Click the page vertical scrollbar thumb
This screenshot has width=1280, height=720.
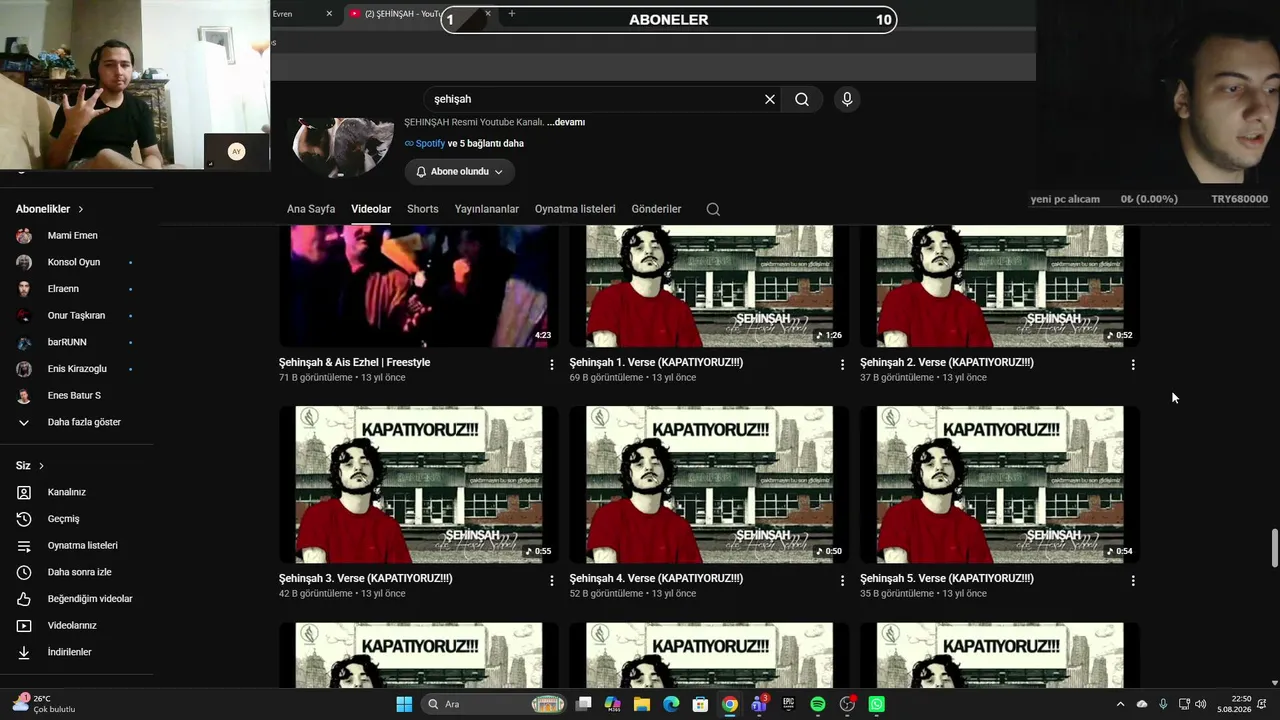[x=1275, y=548]
